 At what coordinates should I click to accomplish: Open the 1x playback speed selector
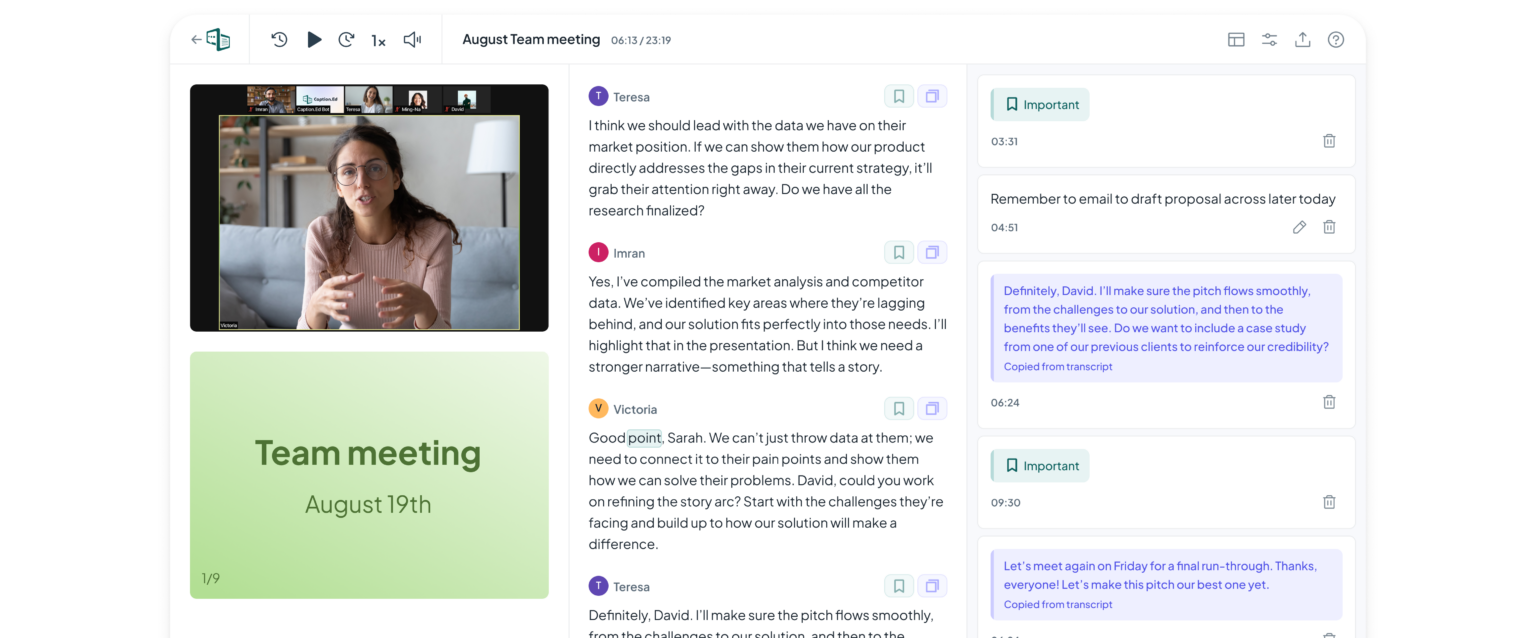378,41
